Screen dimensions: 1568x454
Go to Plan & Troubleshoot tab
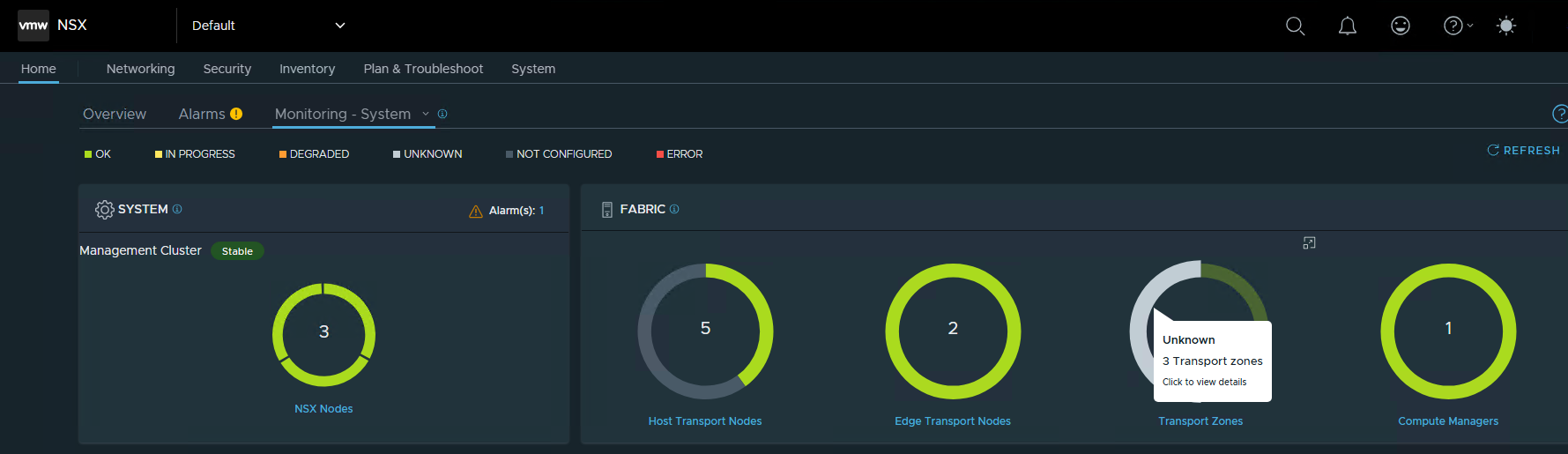423,69
